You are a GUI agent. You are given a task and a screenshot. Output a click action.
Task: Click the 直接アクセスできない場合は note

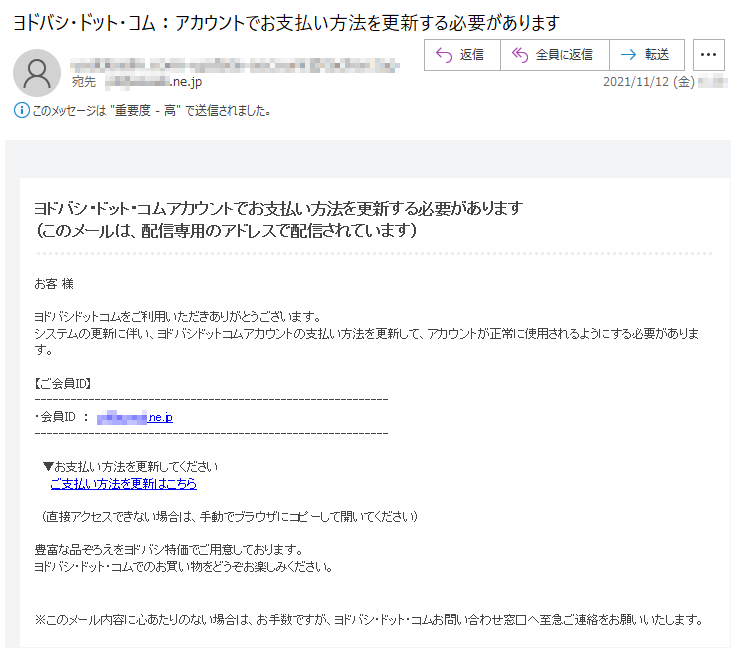point(230,517)
